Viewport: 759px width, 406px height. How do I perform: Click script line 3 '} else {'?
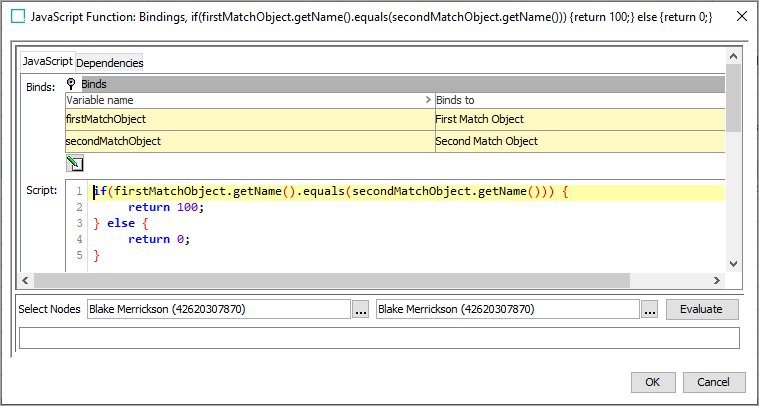click(x=121, y=224)
